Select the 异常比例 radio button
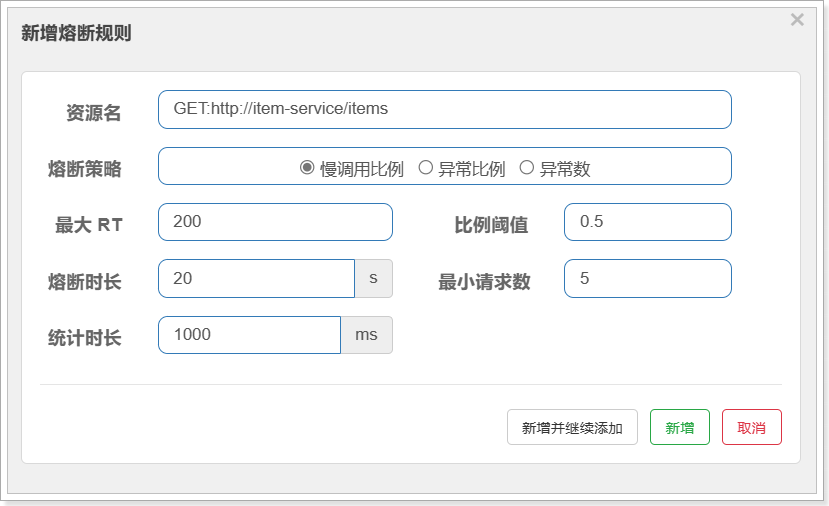The width and height of the screenshot is (829, 506). 425,168
